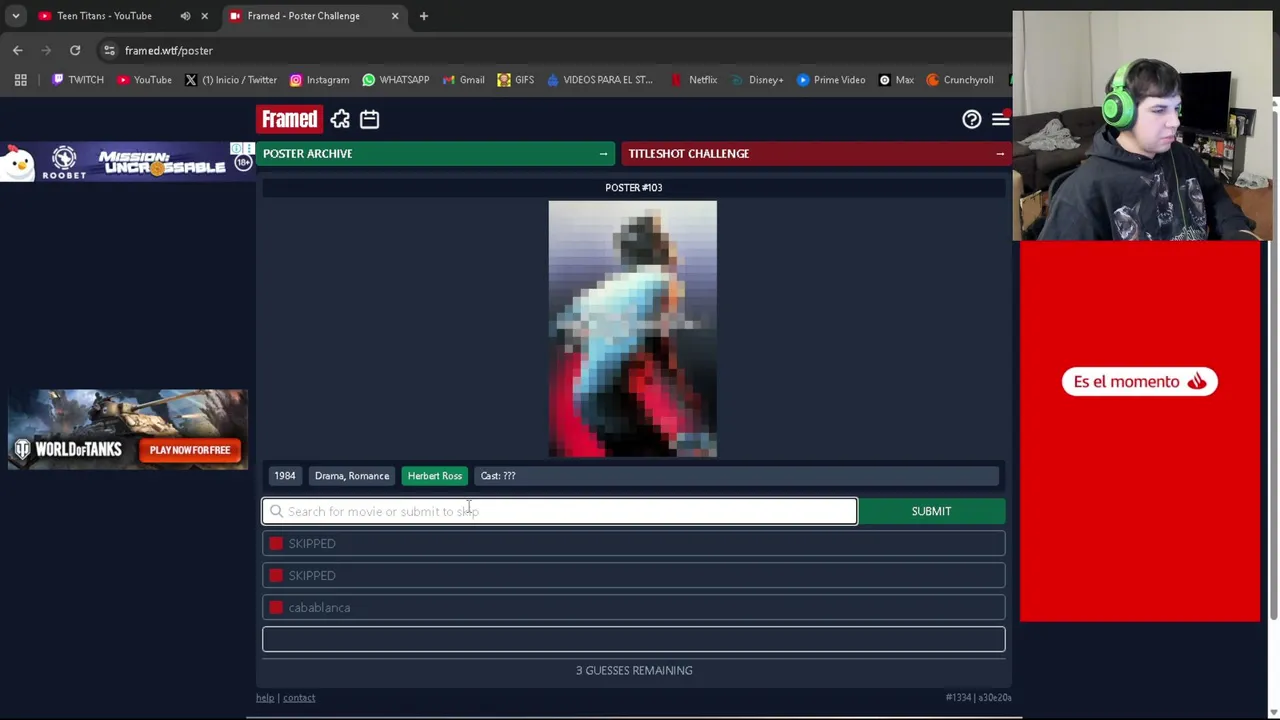Open the help question mark icon

tap(972, 119)
